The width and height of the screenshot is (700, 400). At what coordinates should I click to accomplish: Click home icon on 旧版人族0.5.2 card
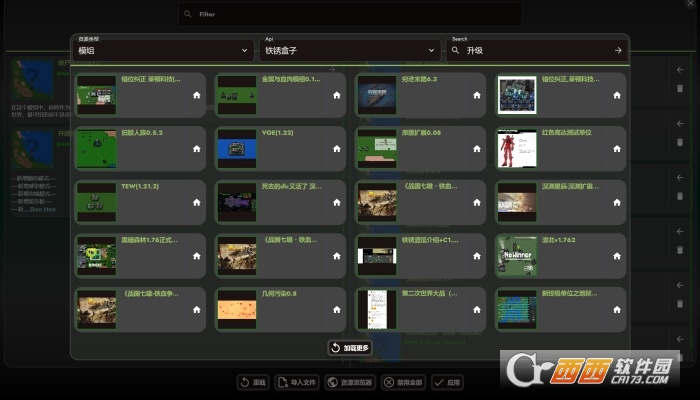click(196, 148)
